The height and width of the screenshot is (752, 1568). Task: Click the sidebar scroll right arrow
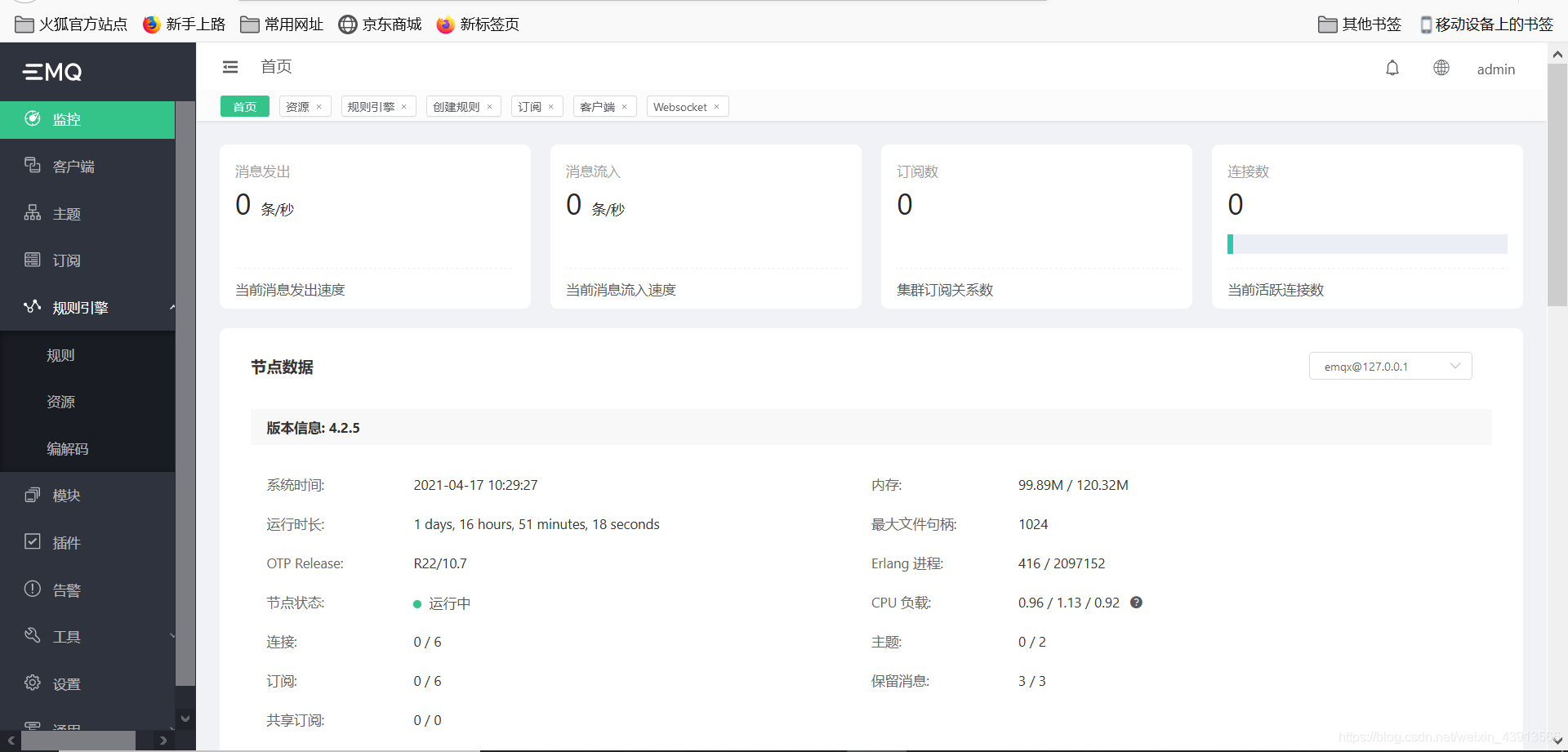[163, 741]
